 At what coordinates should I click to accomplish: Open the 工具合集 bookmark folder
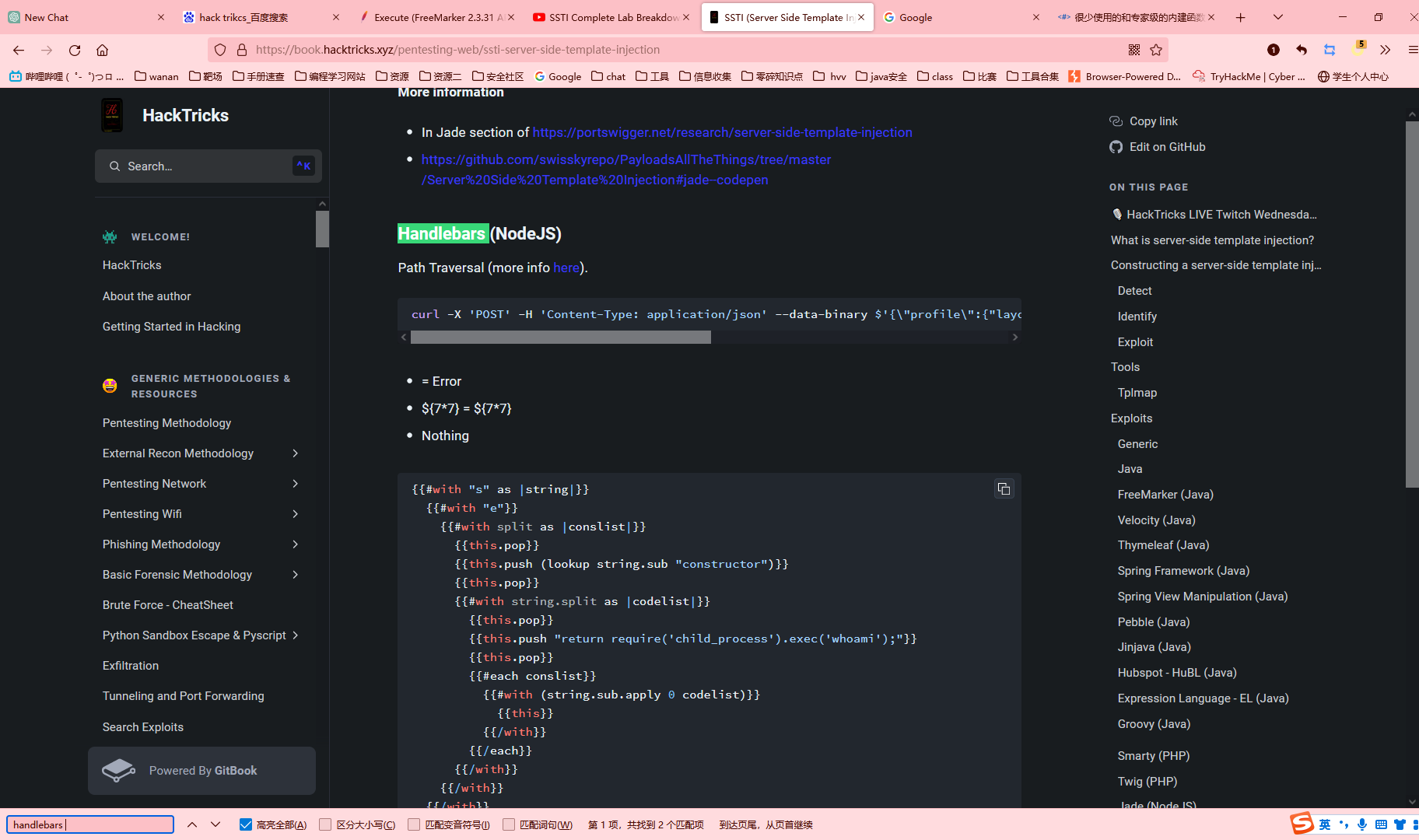1032,76
